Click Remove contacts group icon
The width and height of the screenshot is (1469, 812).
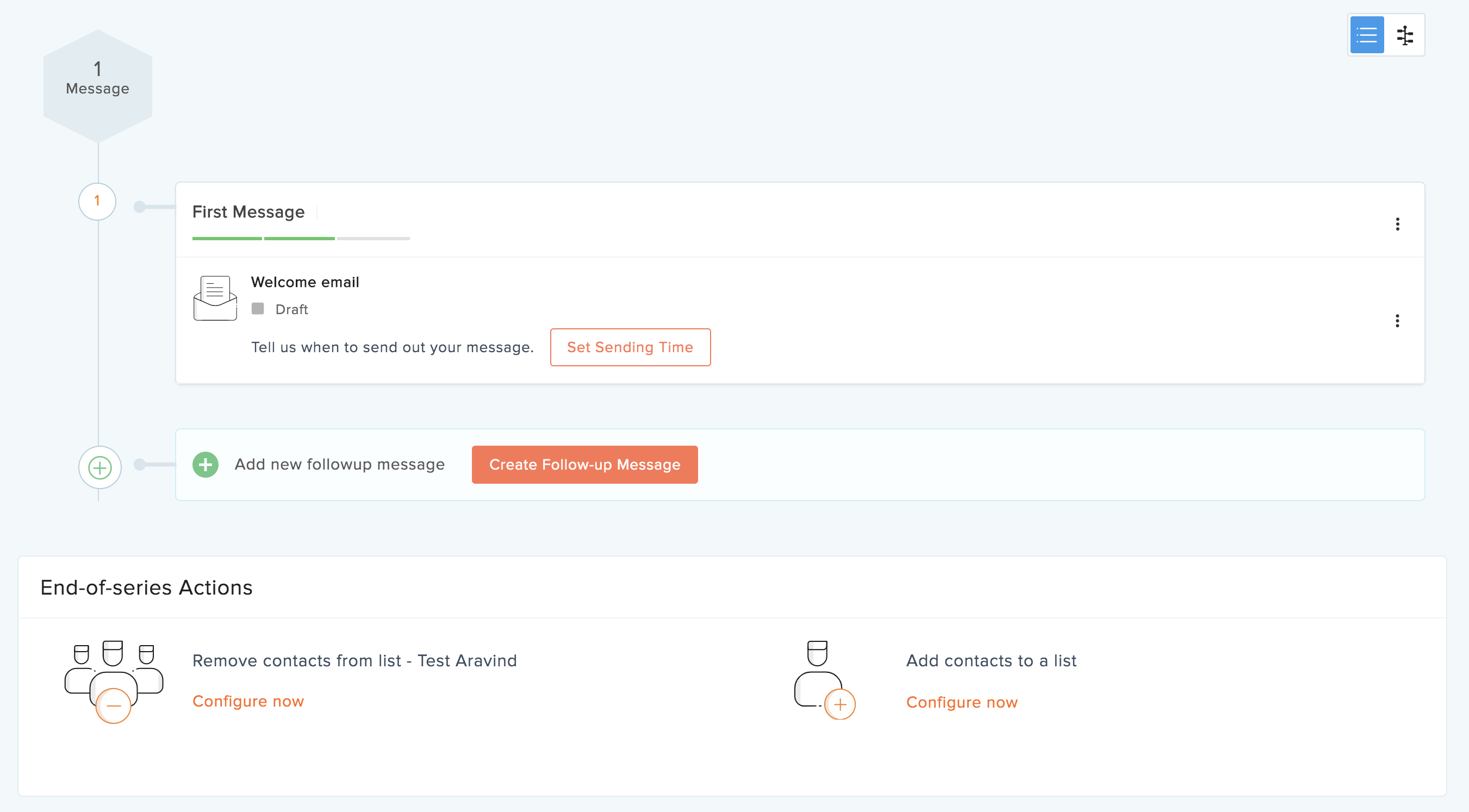114,682
